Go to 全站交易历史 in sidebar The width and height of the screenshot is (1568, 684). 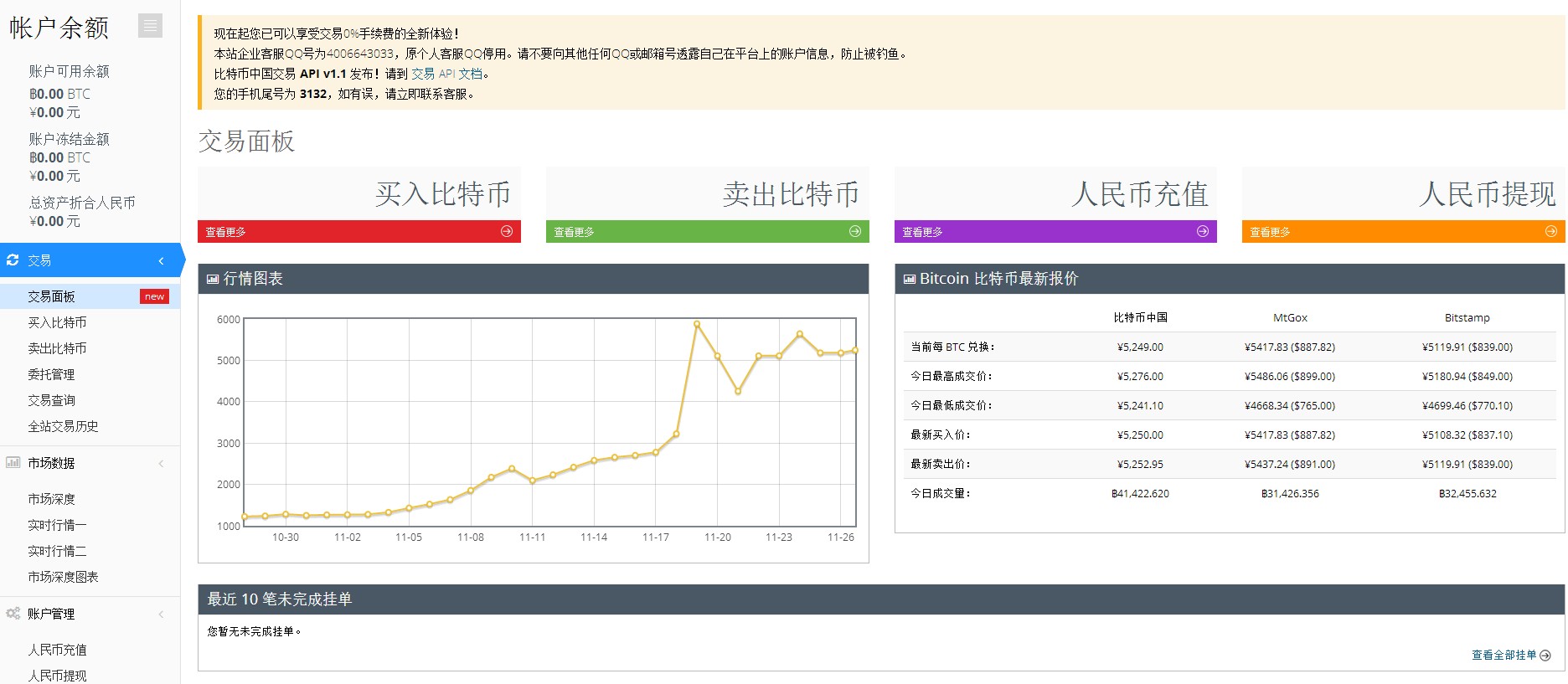pyautogui.click(x=63, y=426)
